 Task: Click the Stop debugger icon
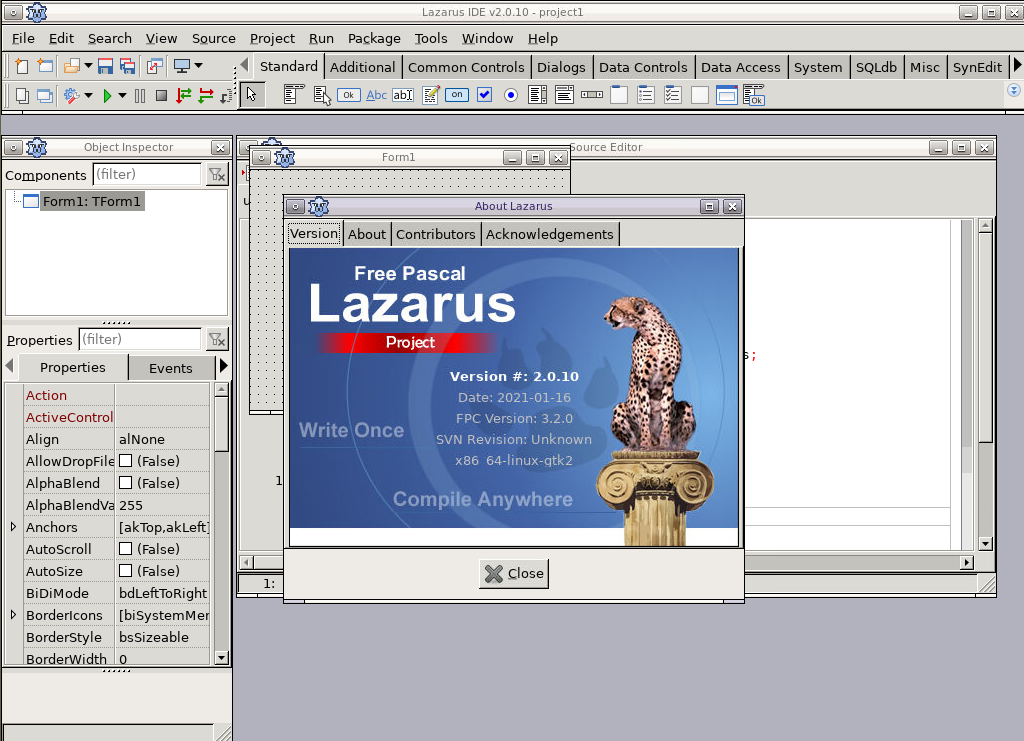pos(161,96)
